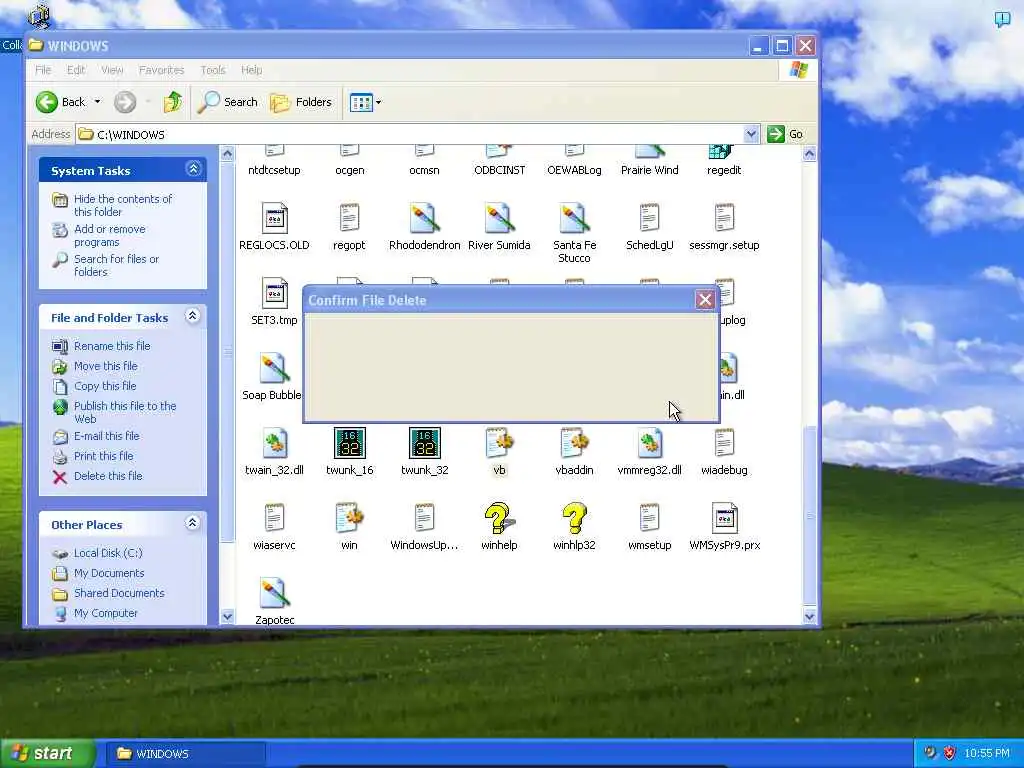Open the Windows Start menu
The width and height of the screenshot is (1024, 768).
pyautogui.click(x=48, y=753)
